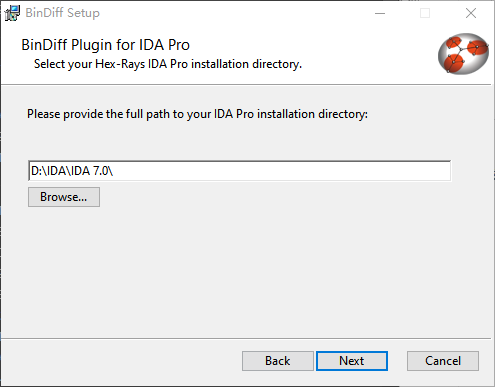Image resolution: width=495 pixels, height=387 pixels.
Task: Click the disabled maximize window button
Action: click(x=425, y=13)
